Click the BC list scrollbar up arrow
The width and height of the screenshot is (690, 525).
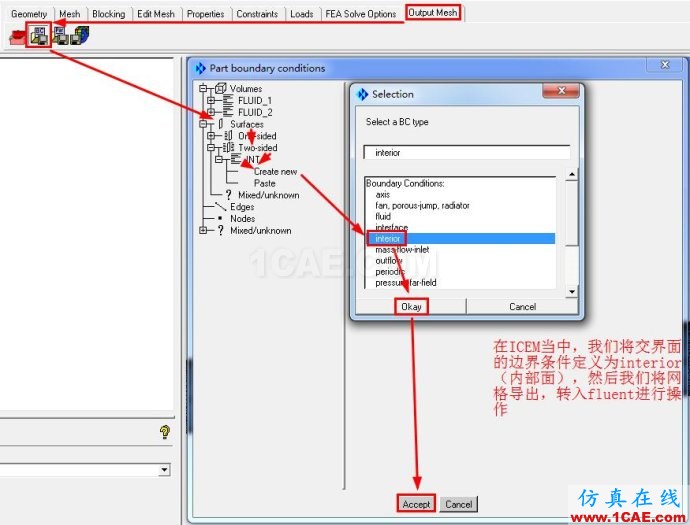571,175
